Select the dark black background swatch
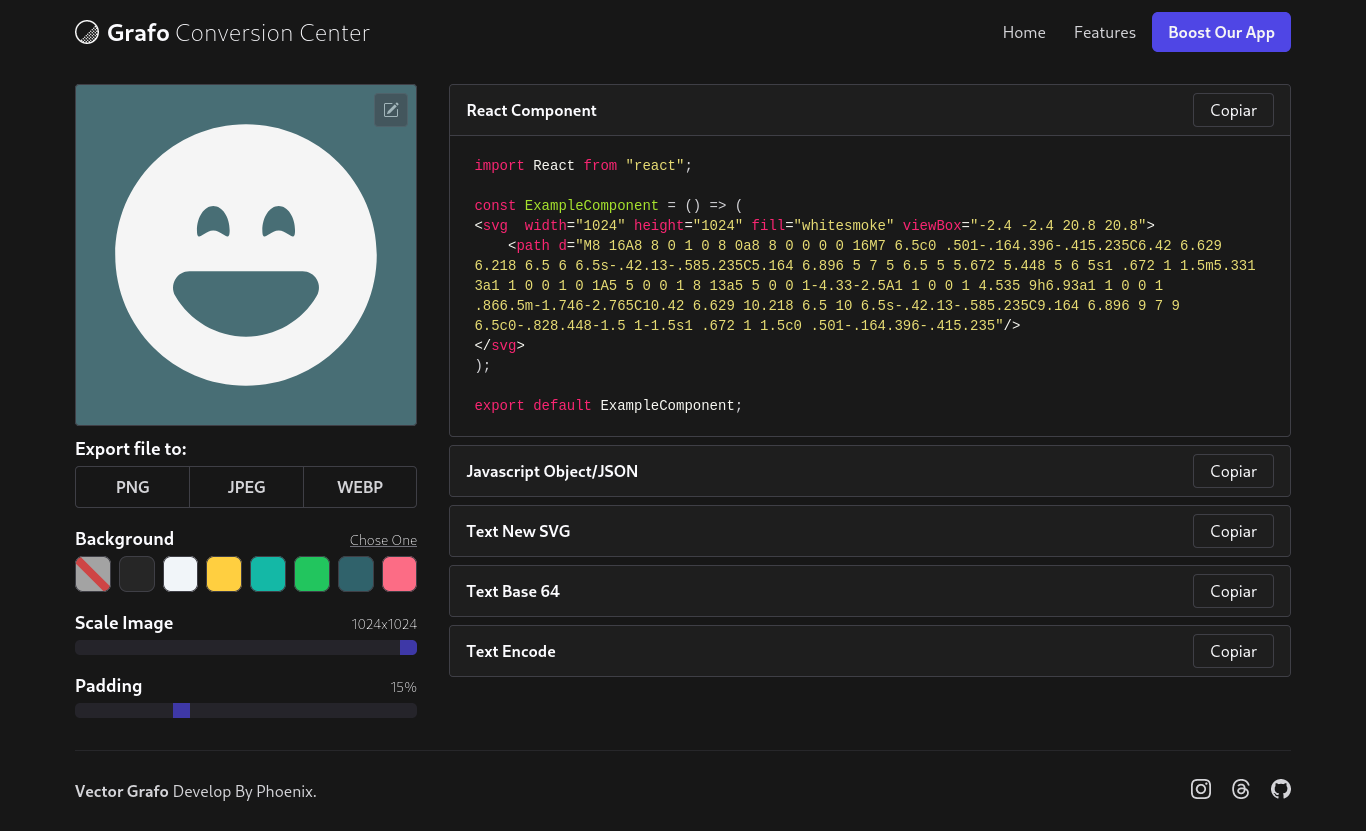Viewport: 1366px width, 831px height. pyautogui.click(x=137, y=574)
